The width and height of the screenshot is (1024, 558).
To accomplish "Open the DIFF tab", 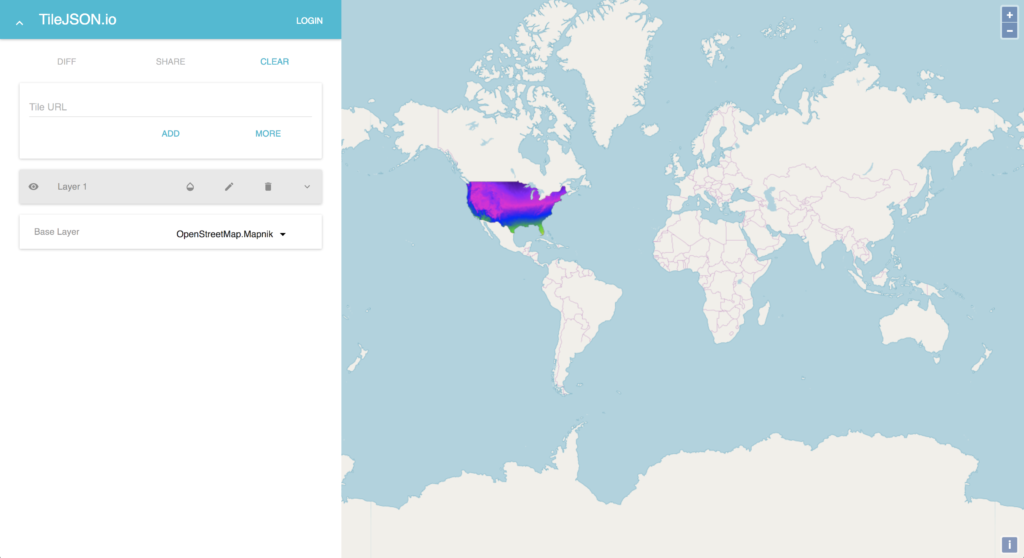I will click(66, 62).
